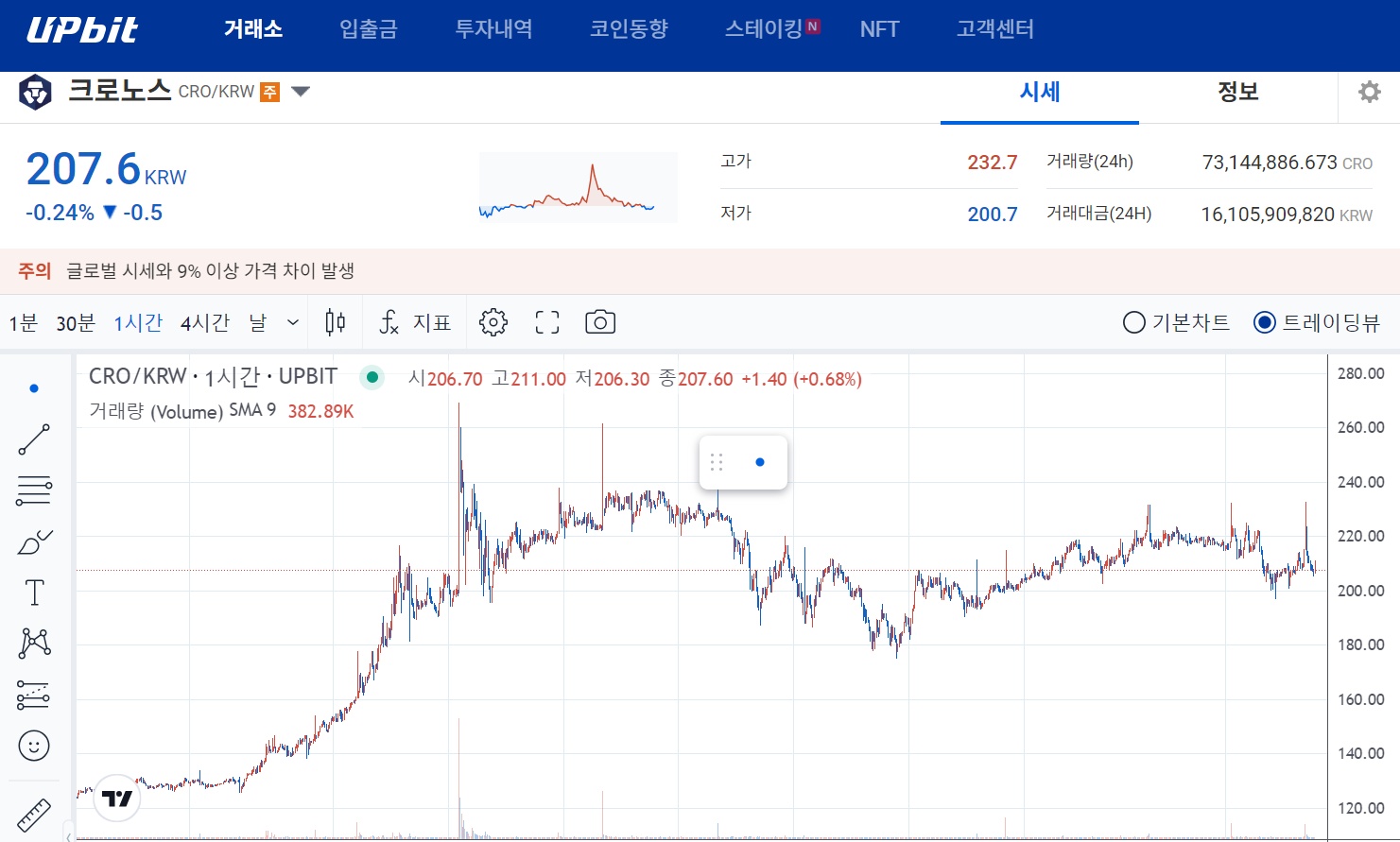Open the settings gear near 정보 tab
The image size is (1400, 842).
[x=1369, y=92]
